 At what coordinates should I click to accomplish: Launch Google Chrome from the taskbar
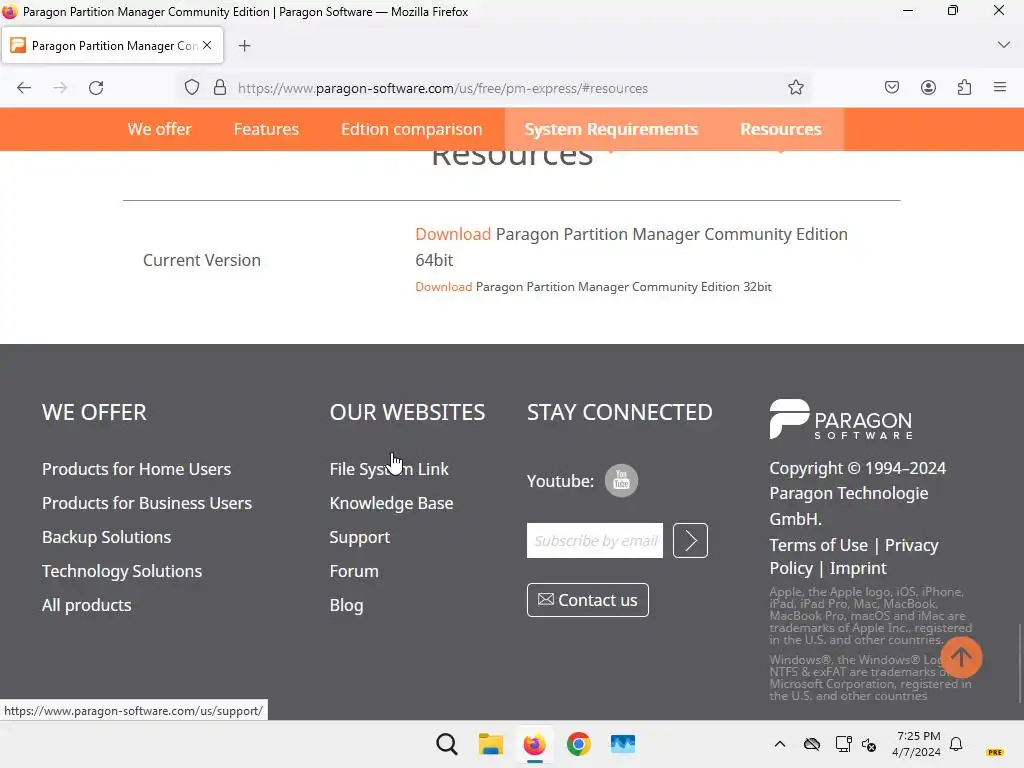click(x=579, y=744)
